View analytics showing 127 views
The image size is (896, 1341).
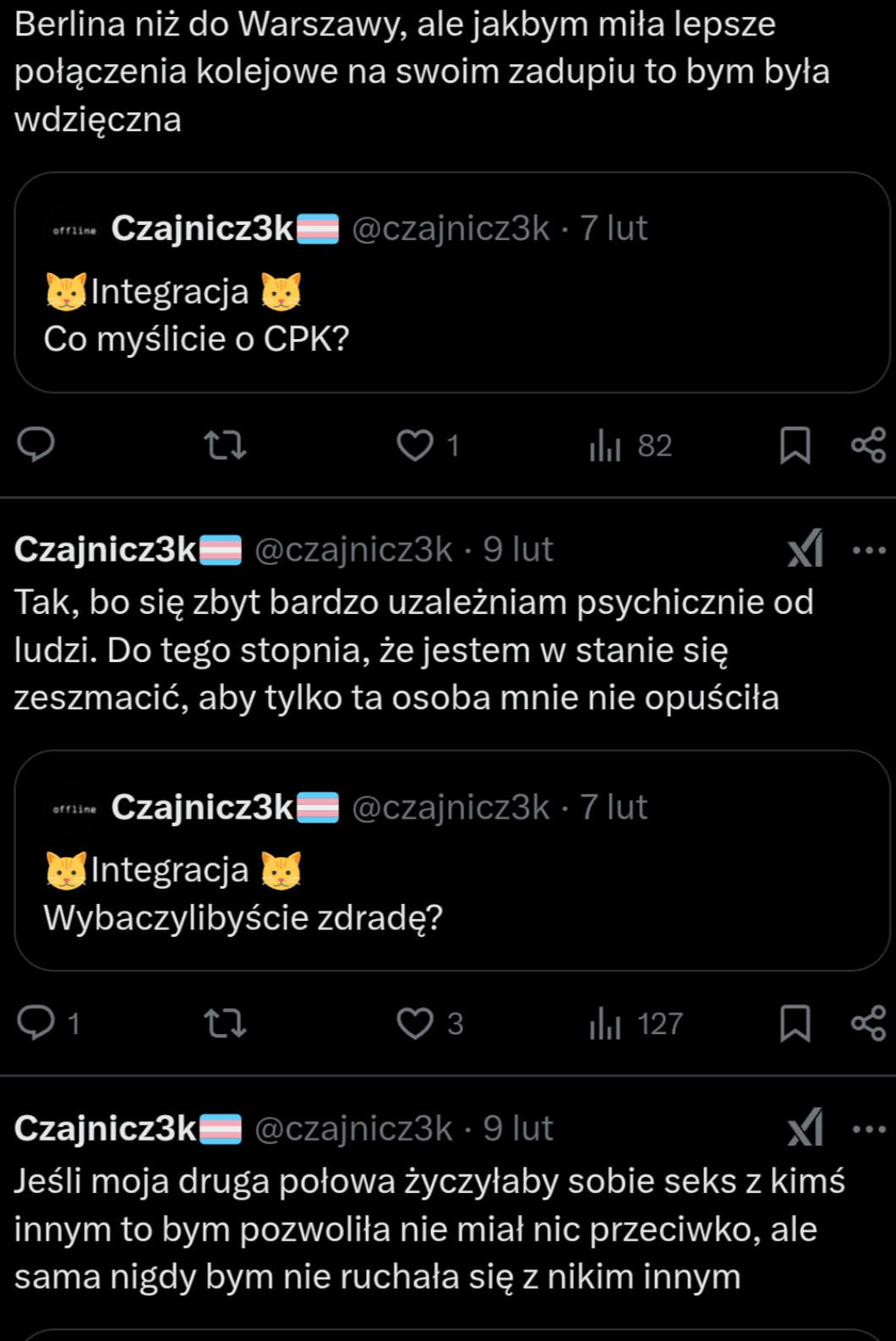(636, 1024)
